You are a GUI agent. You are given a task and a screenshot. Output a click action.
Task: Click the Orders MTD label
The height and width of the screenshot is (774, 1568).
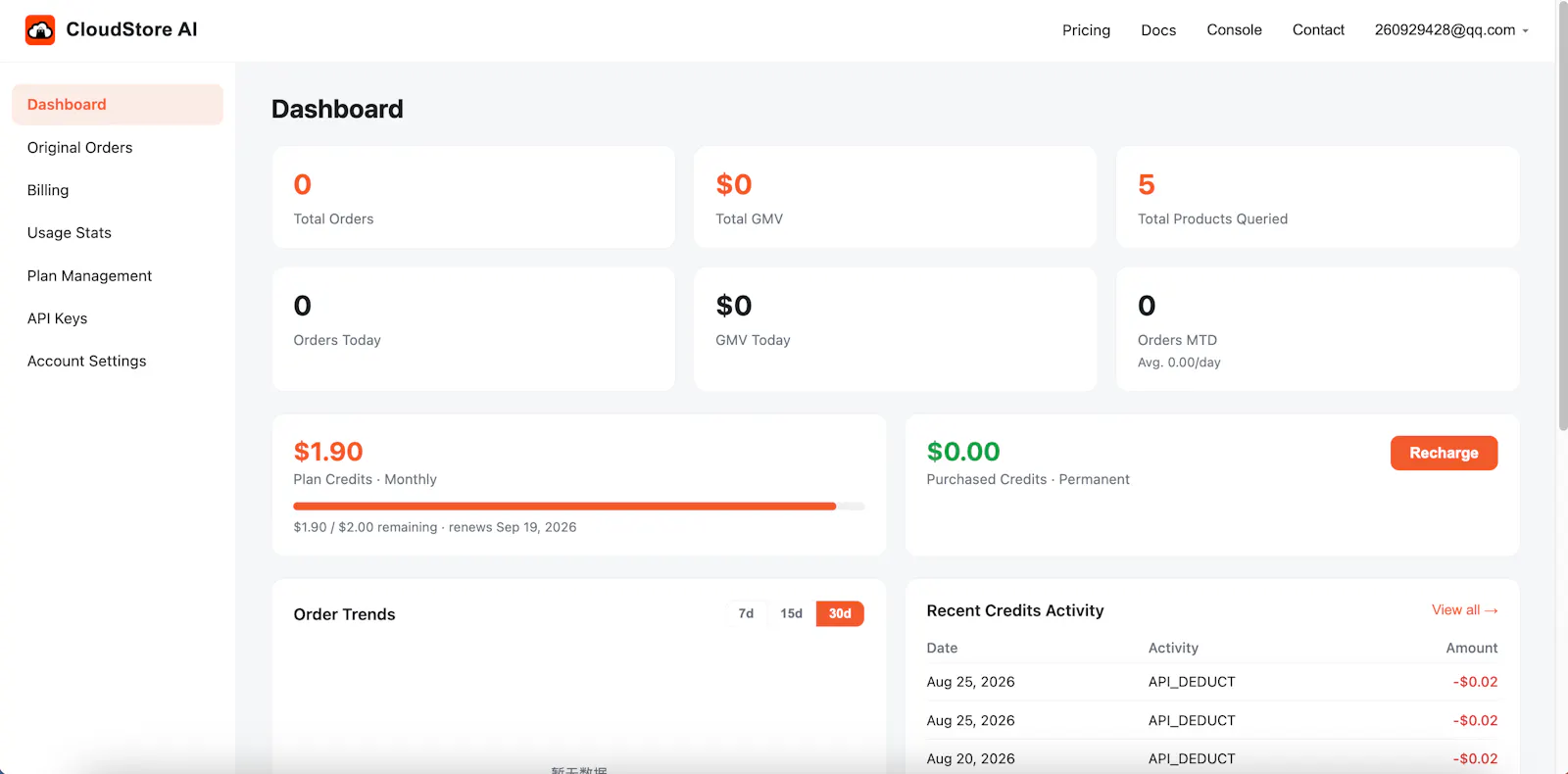click(x=1177, y=340)
